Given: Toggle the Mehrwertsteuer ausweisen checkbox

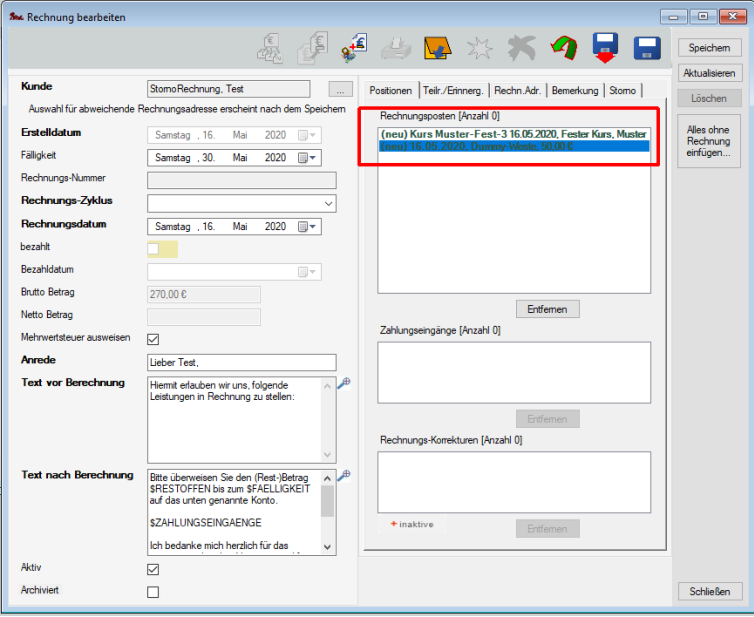Looking at the screenshot, I should (153, 339).
